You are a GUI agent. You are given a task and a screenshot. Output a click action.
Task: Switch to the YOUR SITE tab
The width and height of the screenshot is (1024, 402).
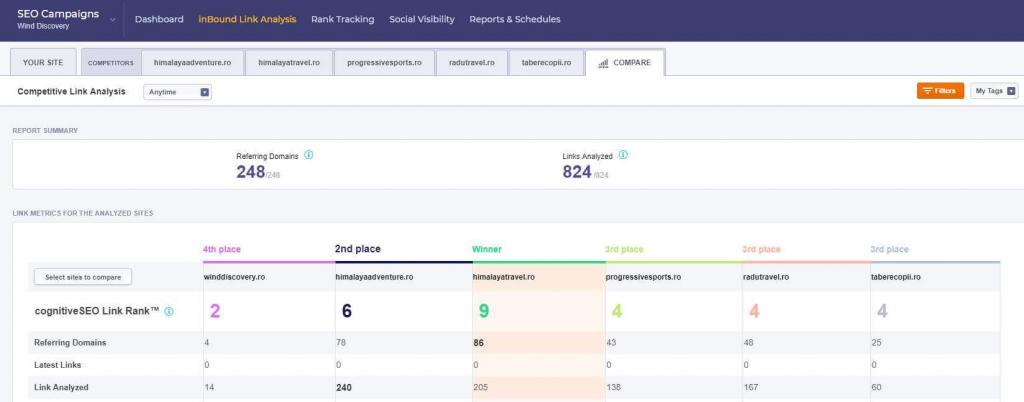coord(43,63)
